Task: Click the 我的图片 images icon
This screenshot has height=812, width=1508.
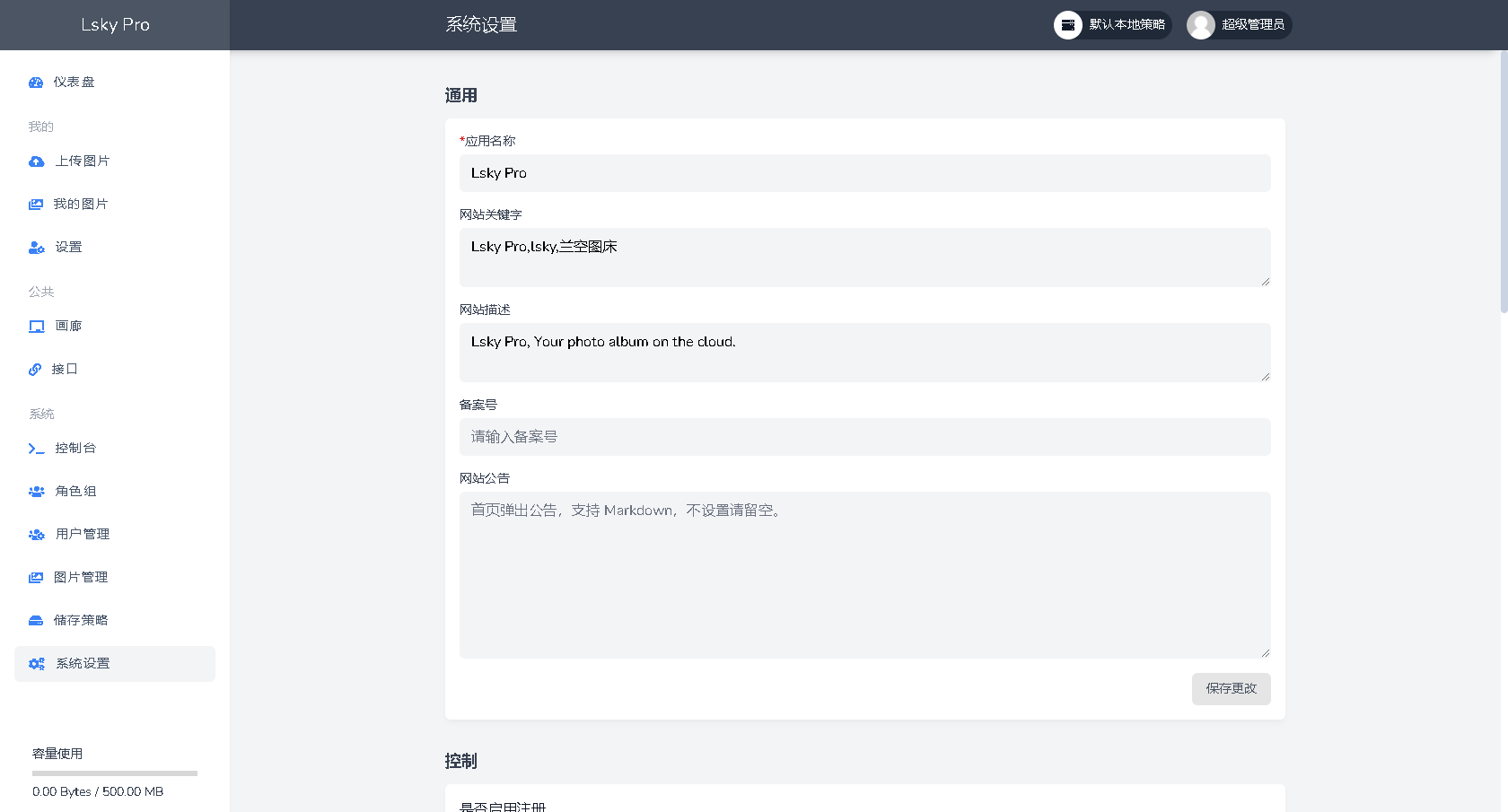Action: click(x=36, y=205)
